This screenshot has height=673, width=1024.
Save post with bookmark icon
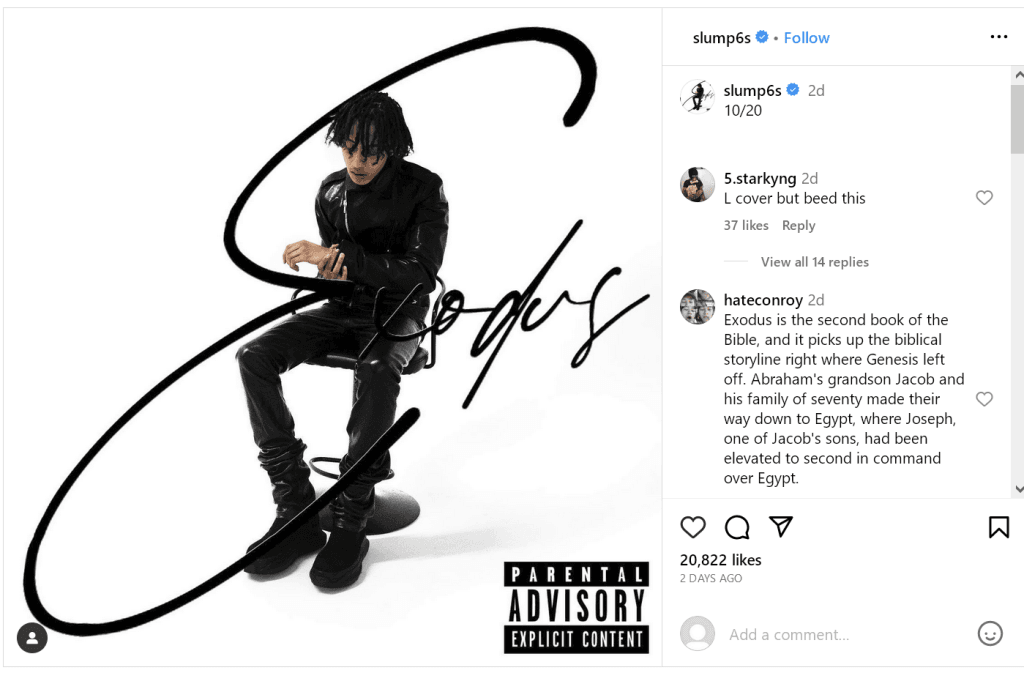pyautogui.click(x=999, y=527)
